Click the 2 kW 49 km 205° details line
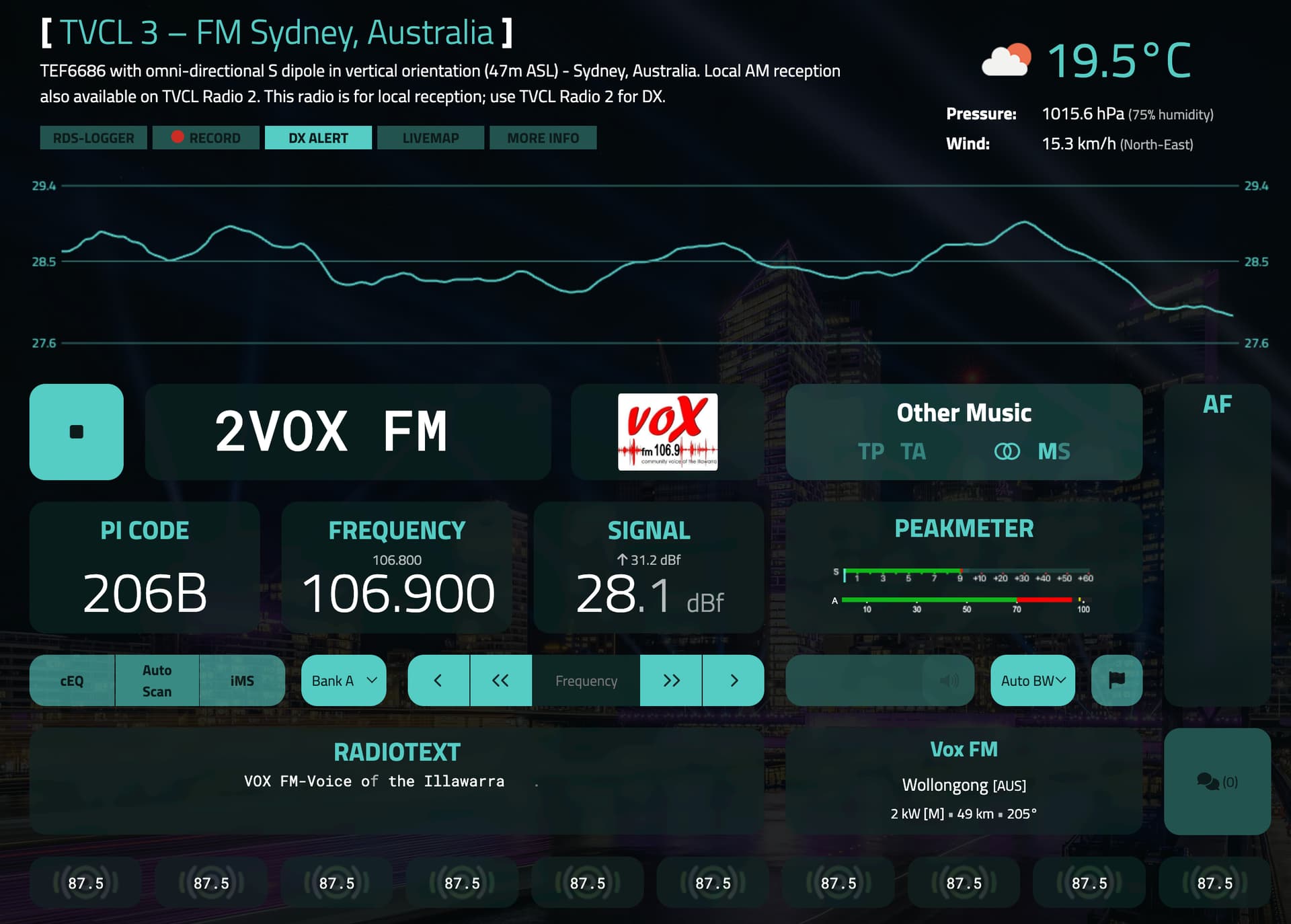 pos(964,814)
